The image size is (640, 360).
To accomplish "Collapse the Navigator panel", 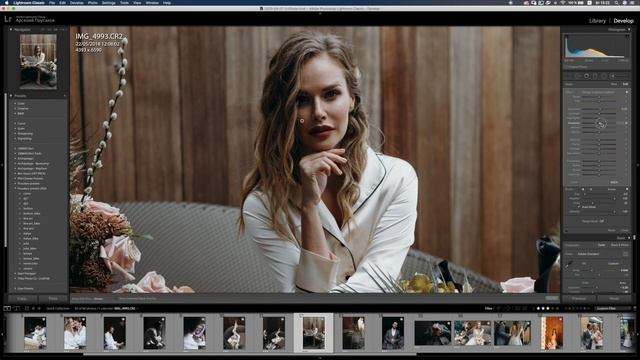I will [11, 29].
